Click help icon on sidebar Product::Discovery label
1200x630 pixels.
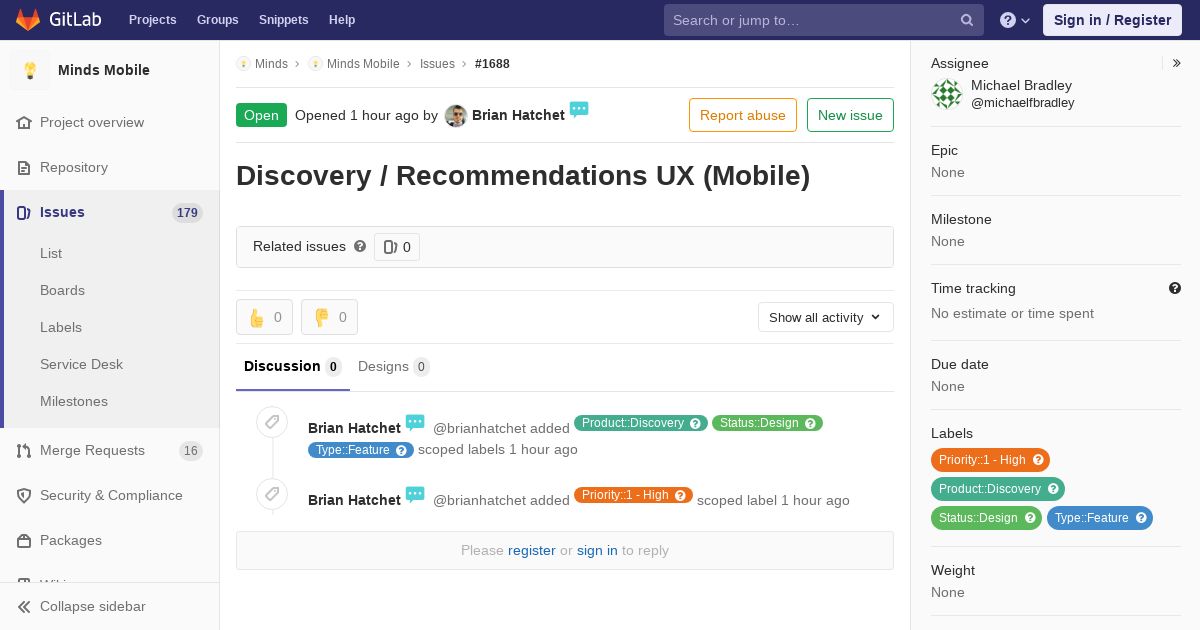tap(1053, 489)
